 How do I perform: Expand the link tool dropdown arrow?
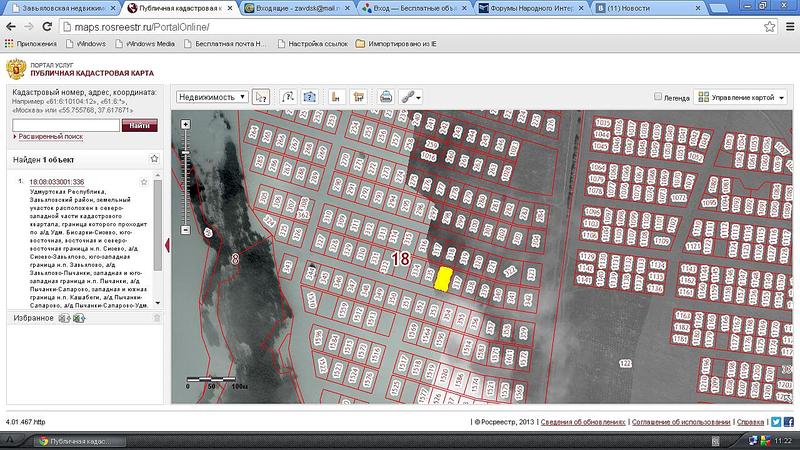[x=418, y=97]
